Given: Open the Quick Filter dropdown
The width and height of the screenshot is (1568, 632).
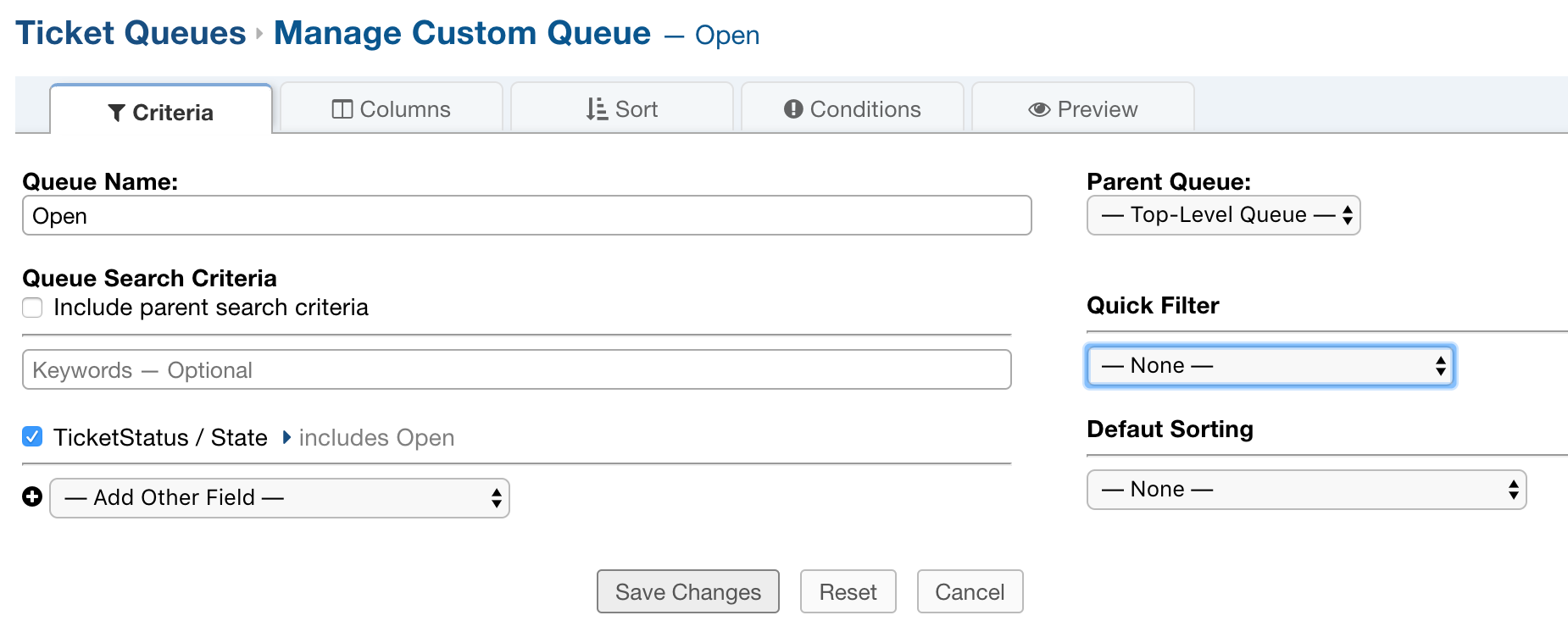Looking at the screenshot, I should click(1271, 366).
